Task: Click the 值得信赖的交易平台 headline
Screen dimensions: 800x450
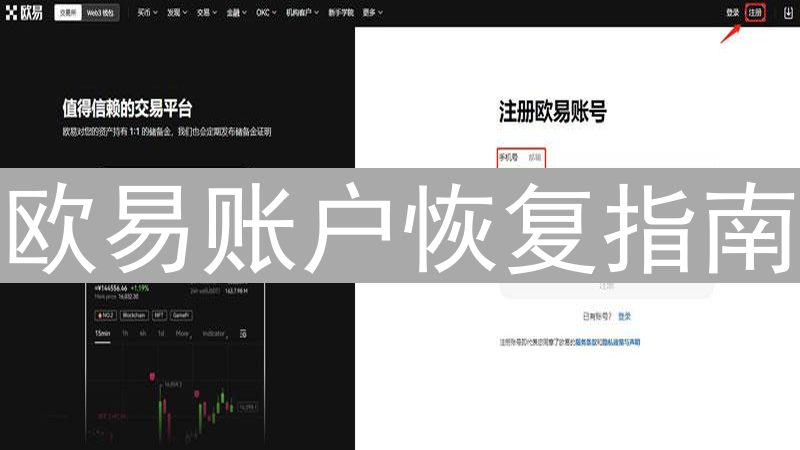Action: coord(127,108)
